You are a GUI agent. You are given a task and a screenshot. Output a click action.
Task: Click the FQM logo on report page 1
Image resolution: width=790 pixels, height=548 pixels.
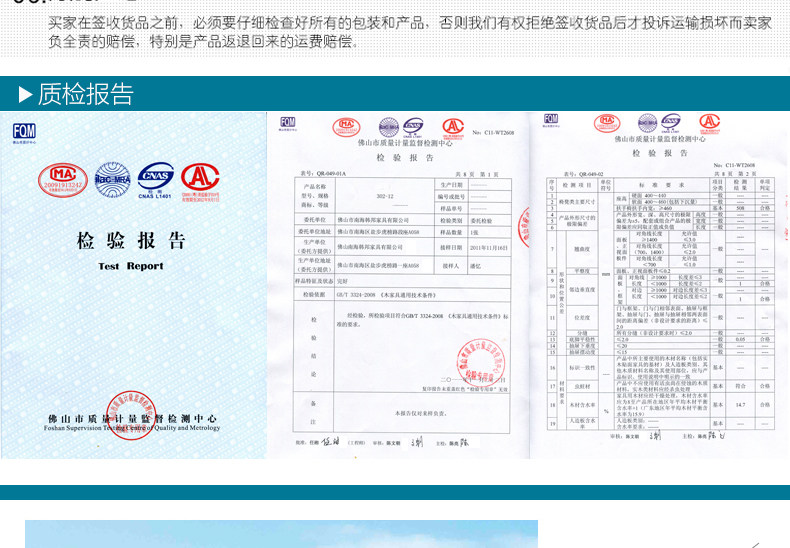coord(288,123)
